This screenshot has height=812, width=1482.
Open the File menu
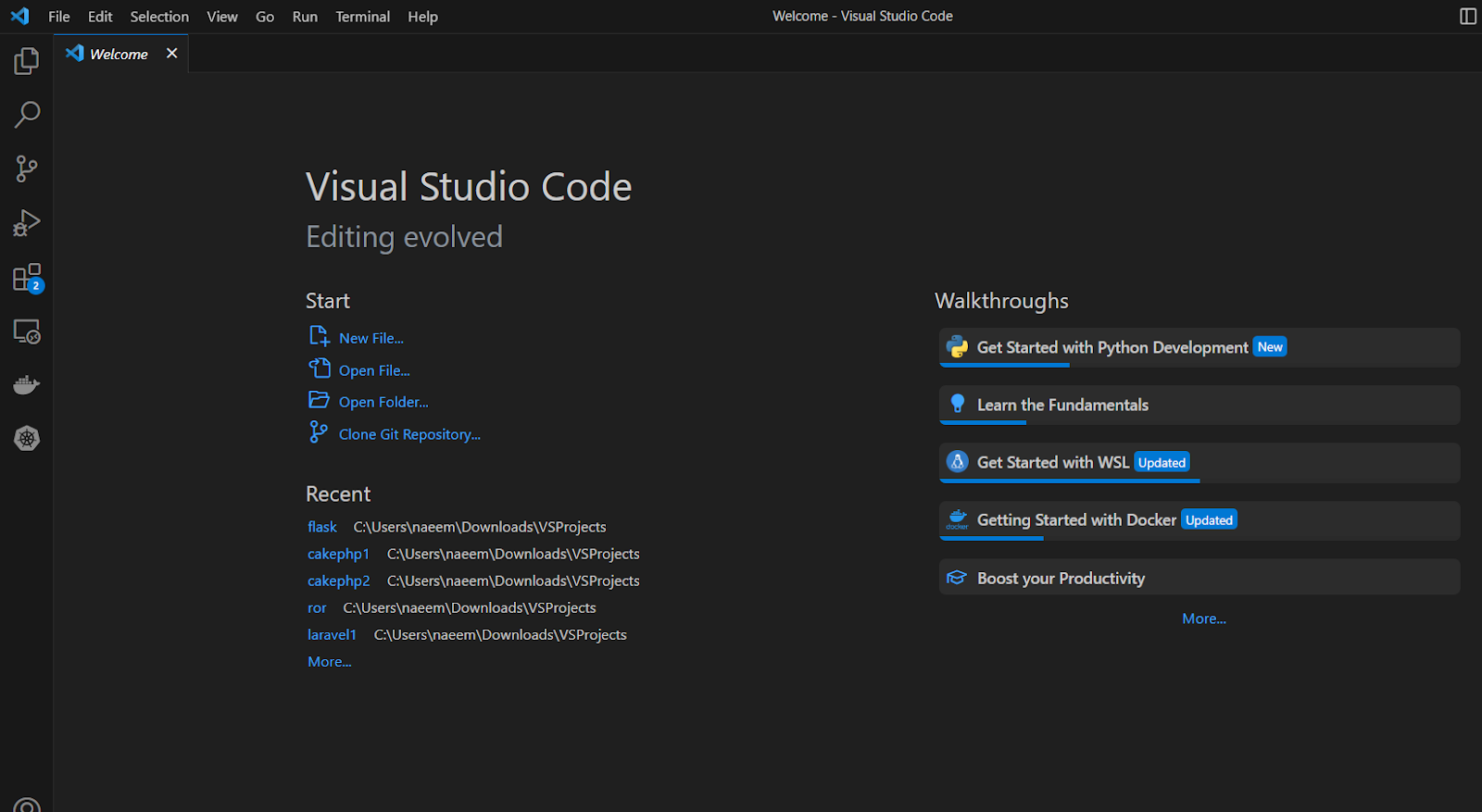click(59, 17)
